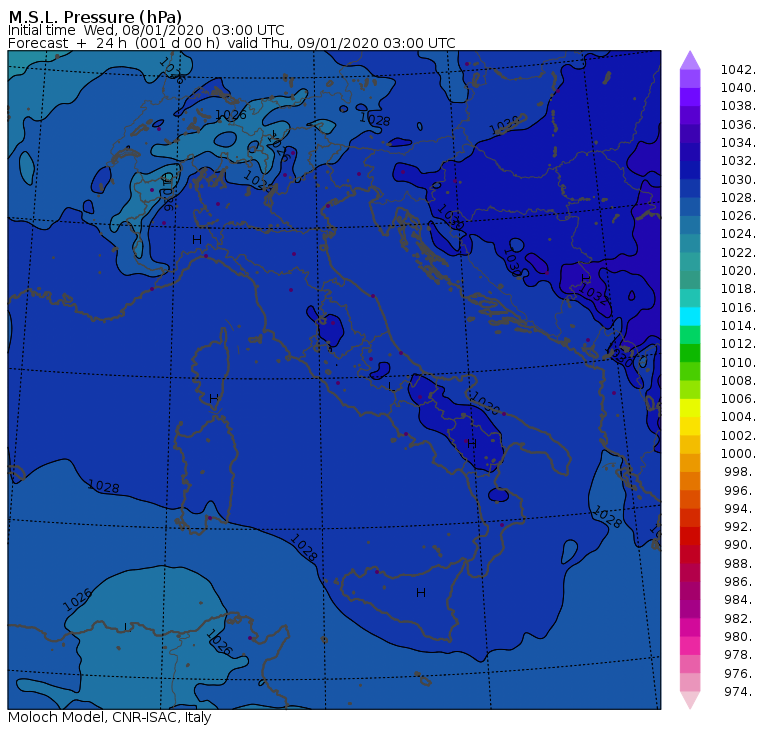Click the H marker over northern Corsica
The height and width of the screenshot is (731, 760).
tap(213, 398)
